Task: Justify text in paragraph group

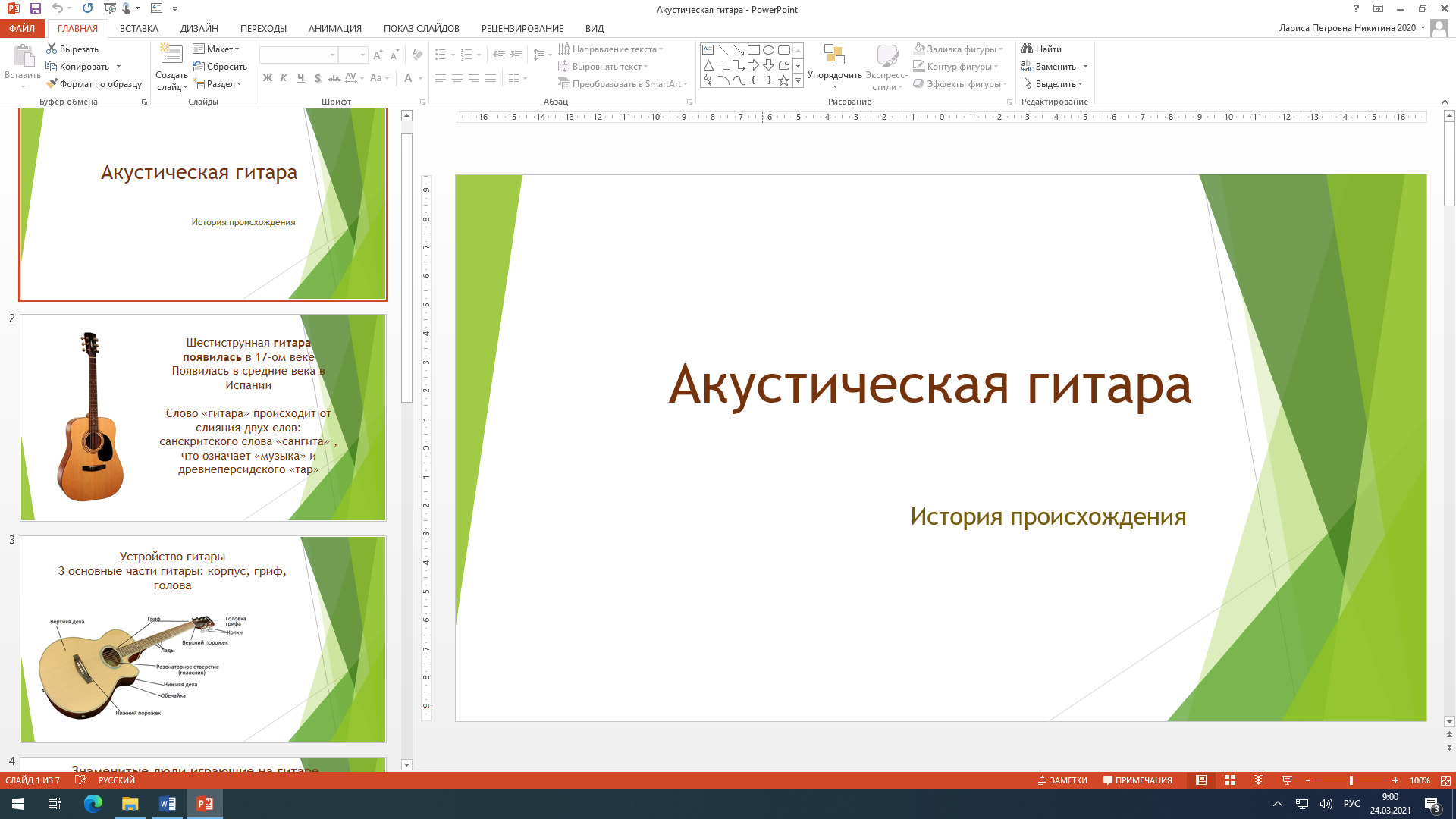Action: coord(491,78)
